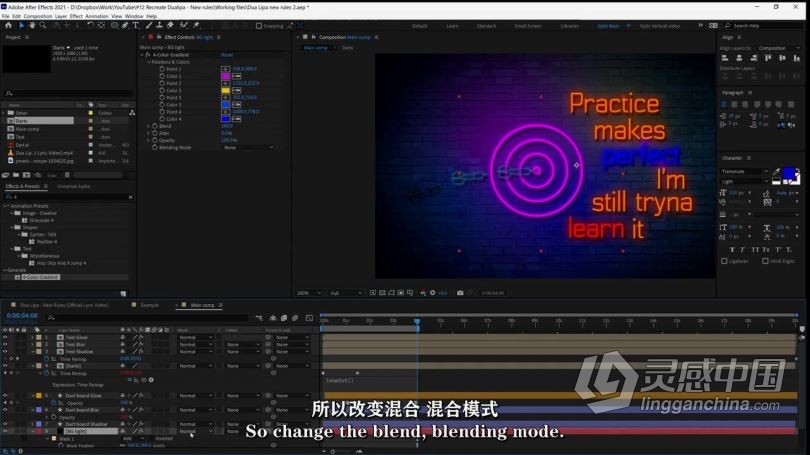Expand the Other folder in Project

coord(4,113)
